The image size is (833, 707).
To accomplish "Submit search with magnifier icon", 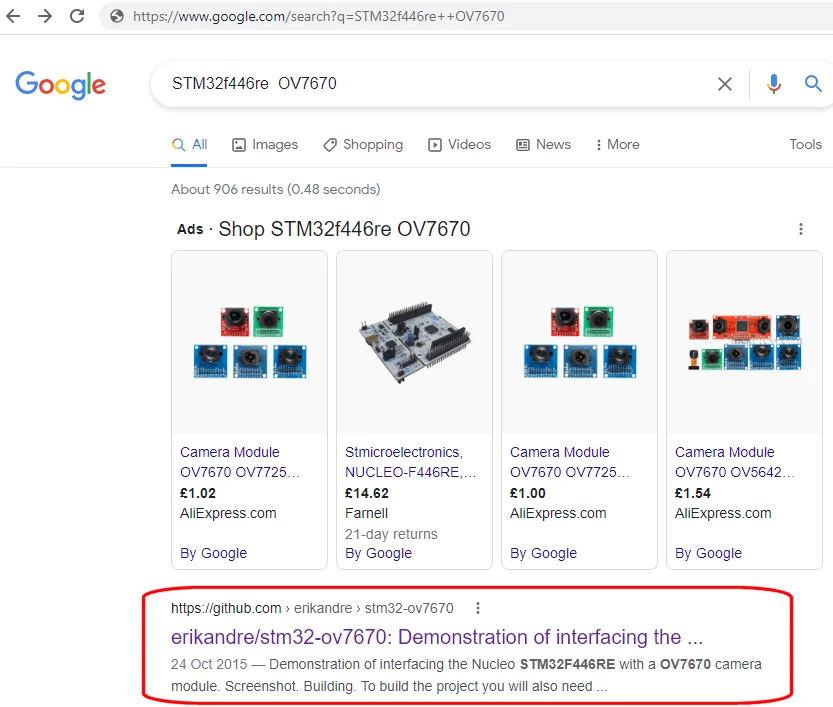I will tap(813, 83).
